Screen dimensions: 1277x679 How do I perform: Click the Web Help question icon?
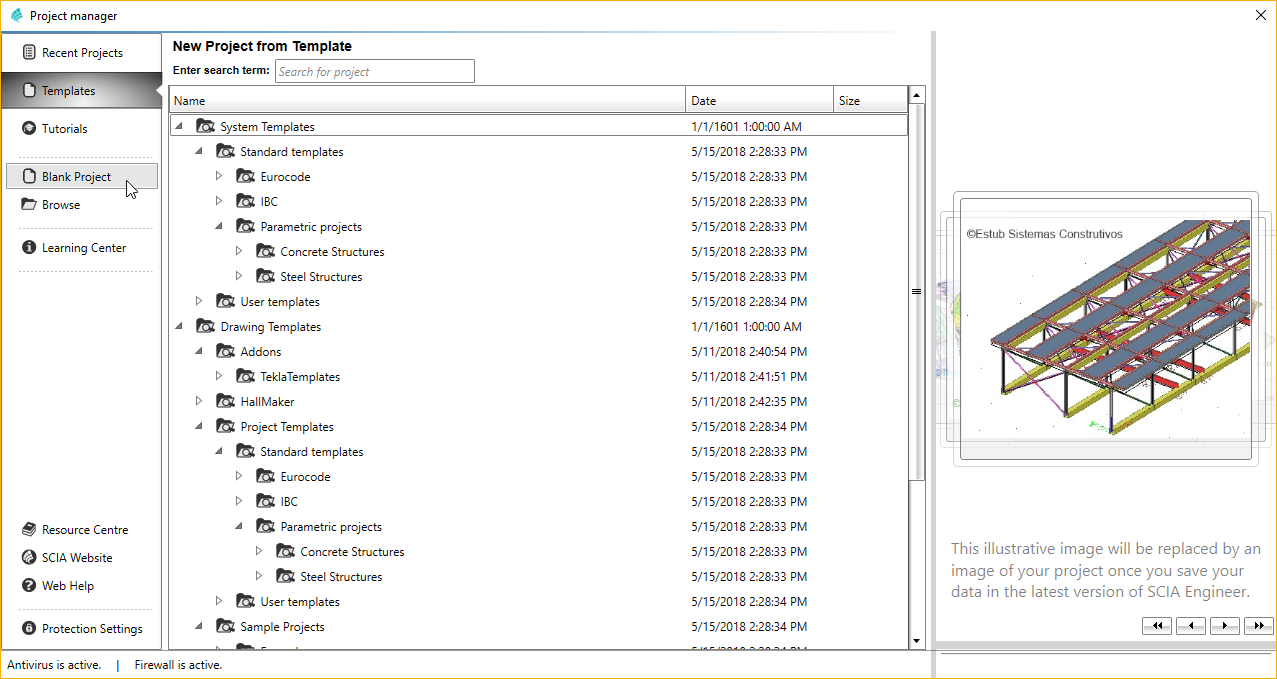click(x=29, y=586)
